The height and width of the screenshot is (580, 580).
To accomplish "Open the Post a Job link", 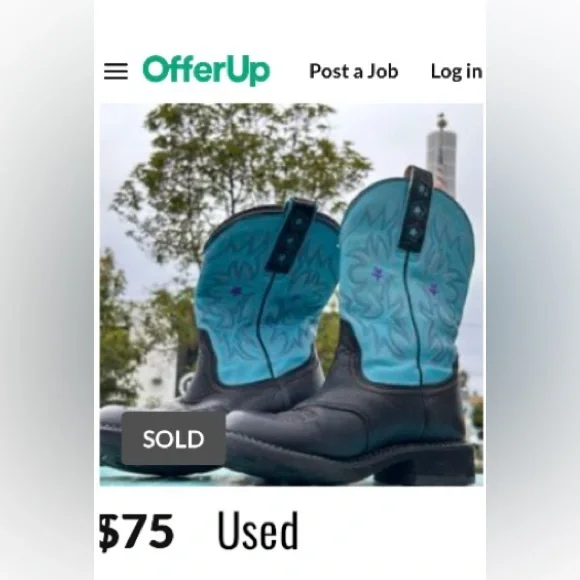I will pyautogui.click(x=354, y=71).
